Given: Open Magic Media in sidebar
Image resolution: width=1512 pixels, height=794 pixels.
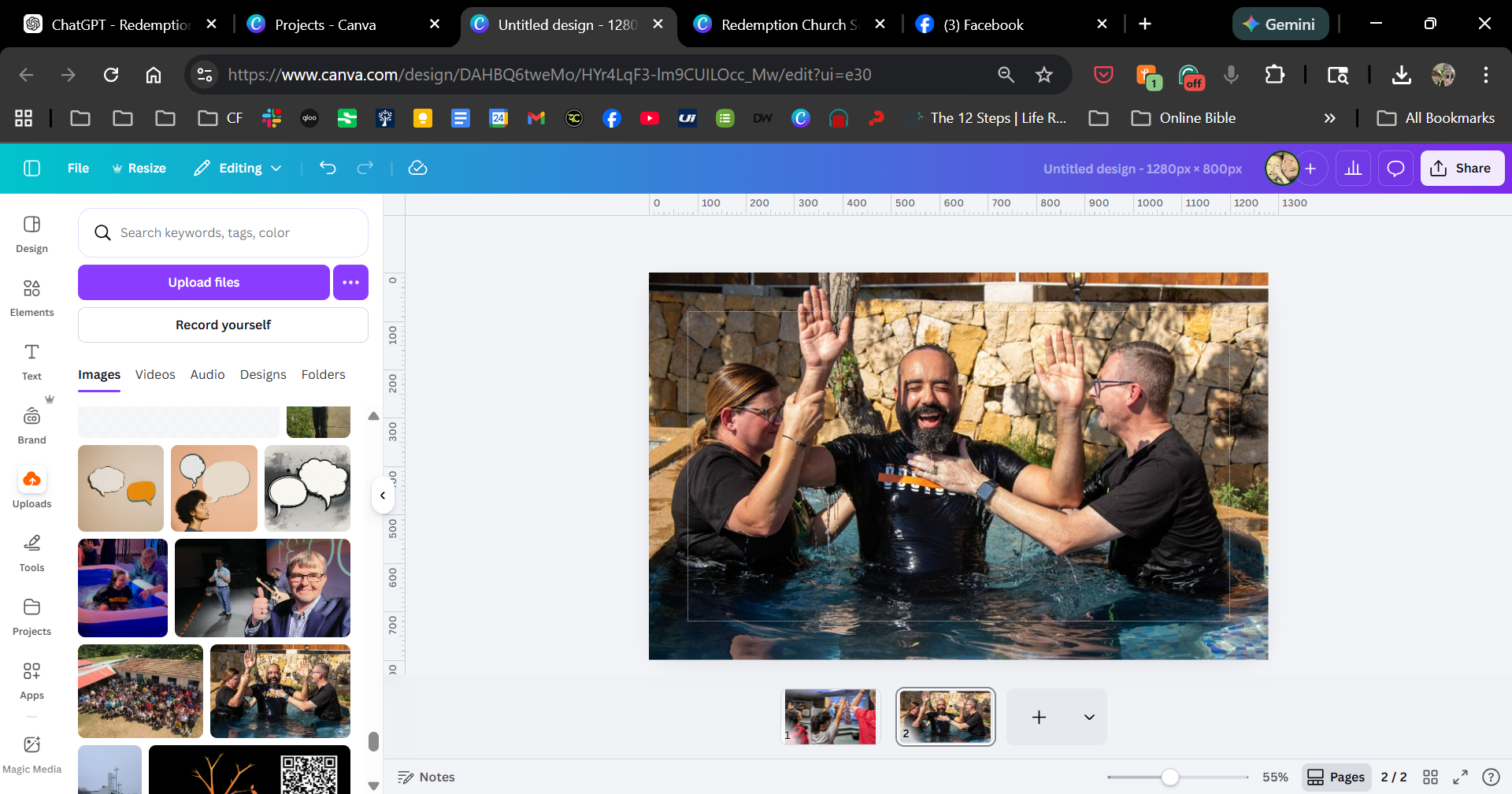Looking at the screenshot, I should (x=31, y=754).
